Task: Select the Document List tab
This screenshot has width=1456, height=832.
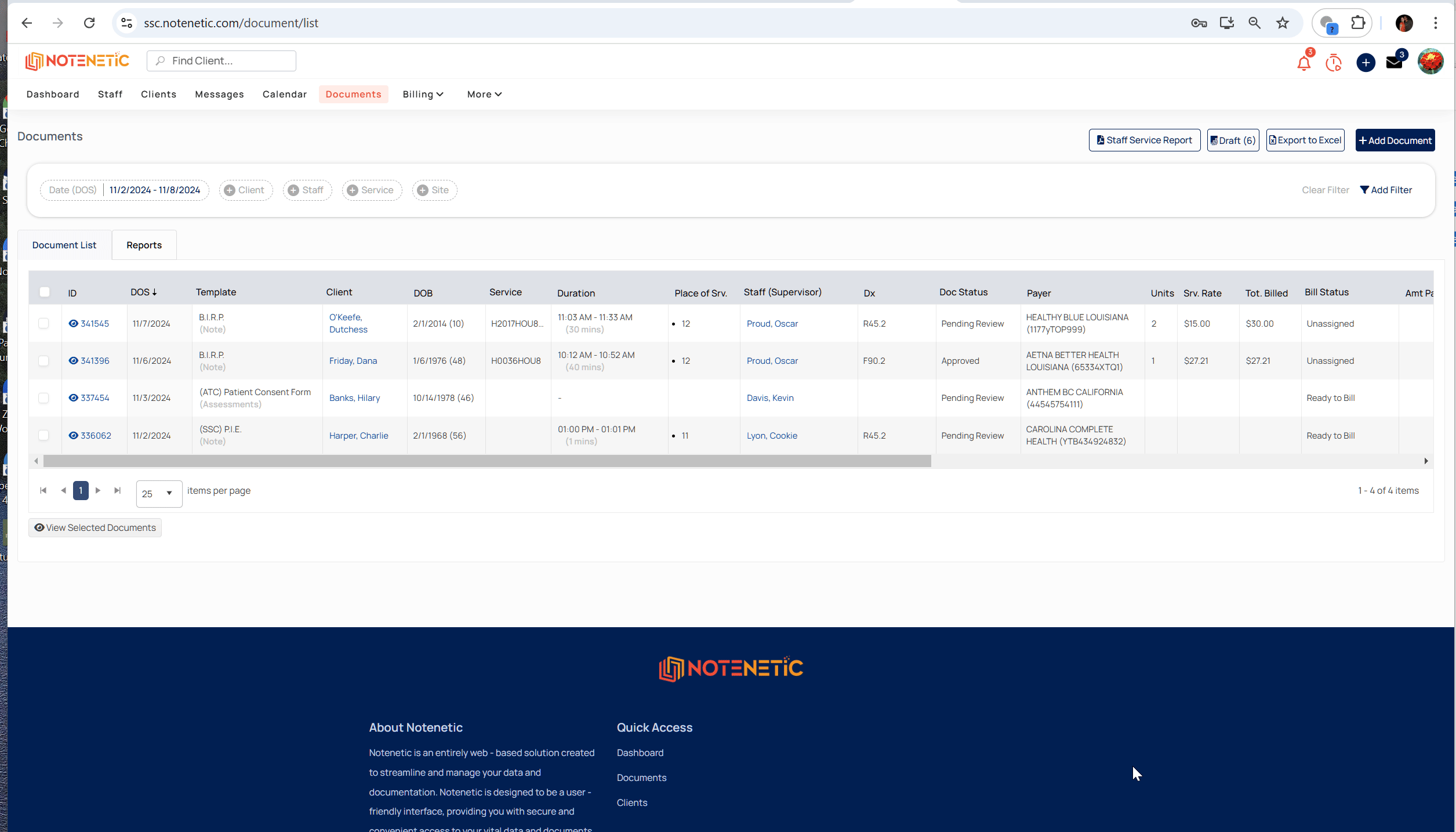Action: (64, 245)
